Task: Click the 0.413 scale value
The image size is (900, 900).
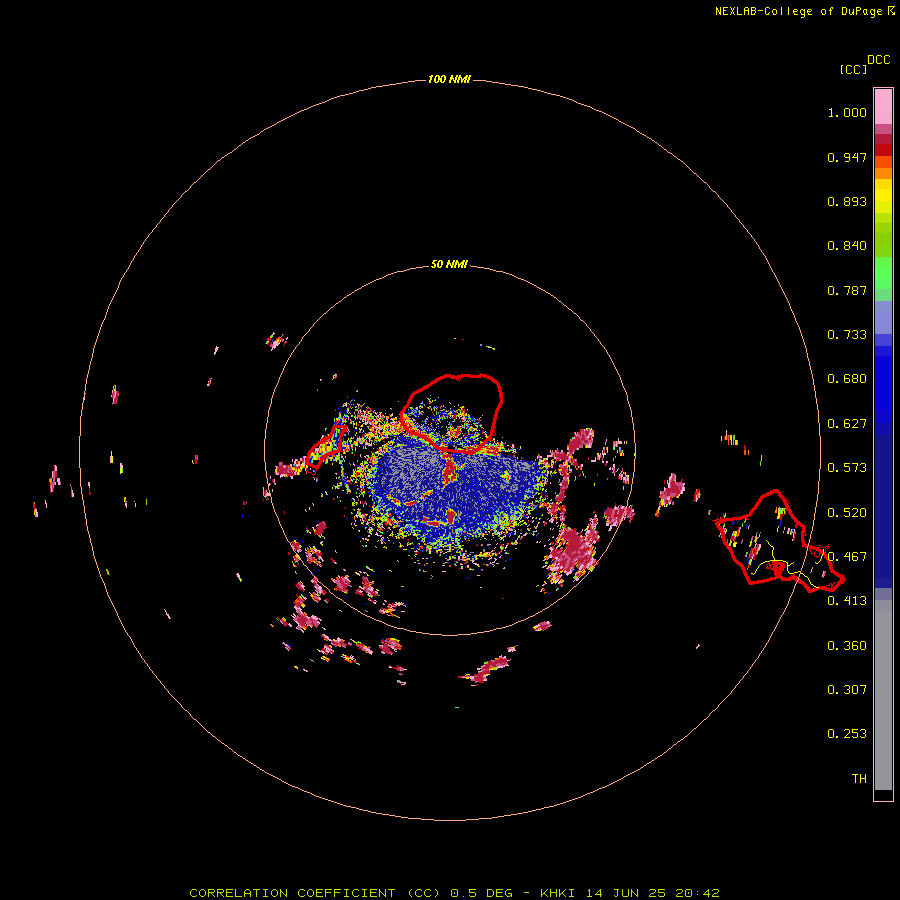Action: tap(847, 601)
